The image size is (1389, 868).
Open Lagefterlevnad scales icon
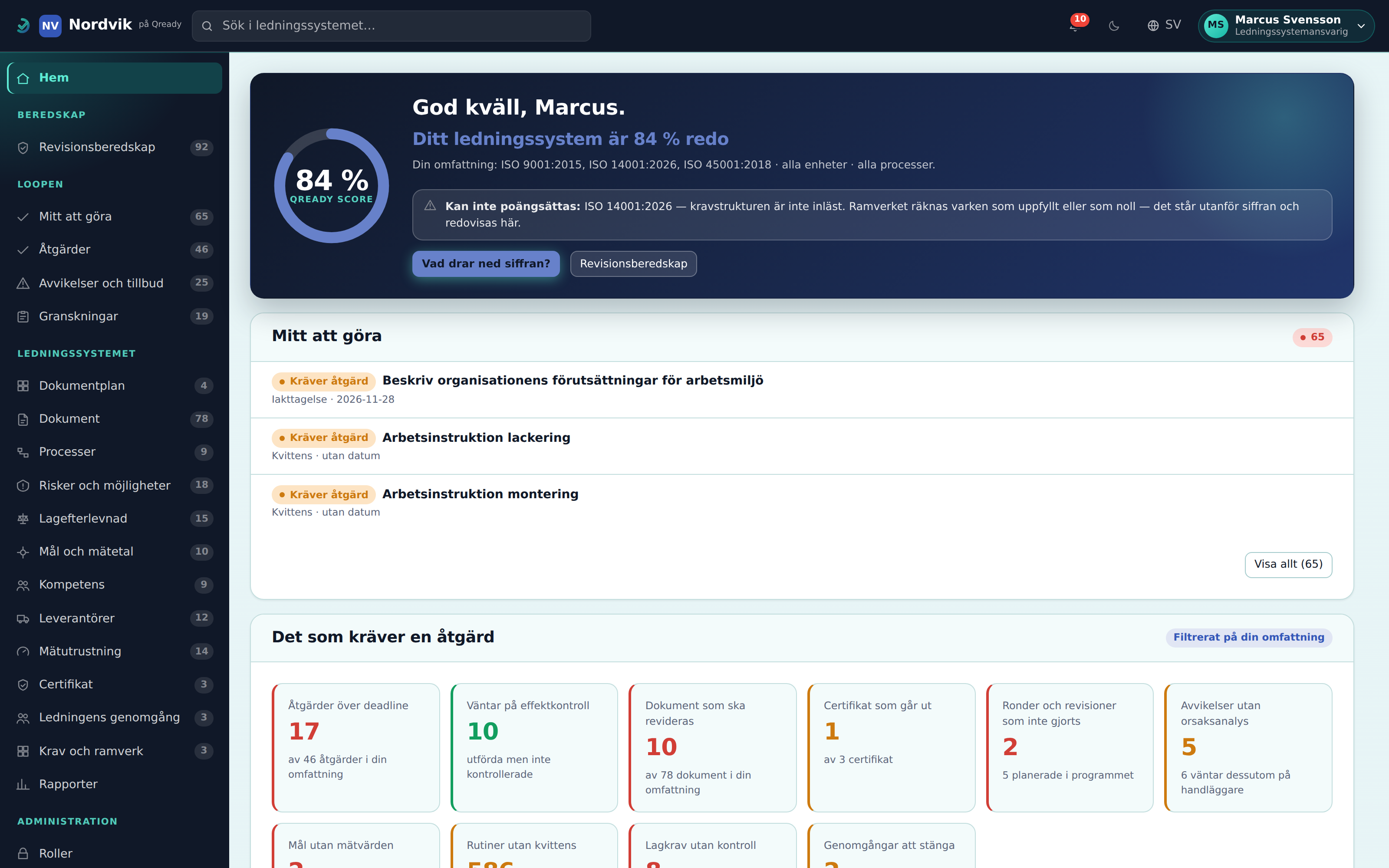[x=23, y=519]
